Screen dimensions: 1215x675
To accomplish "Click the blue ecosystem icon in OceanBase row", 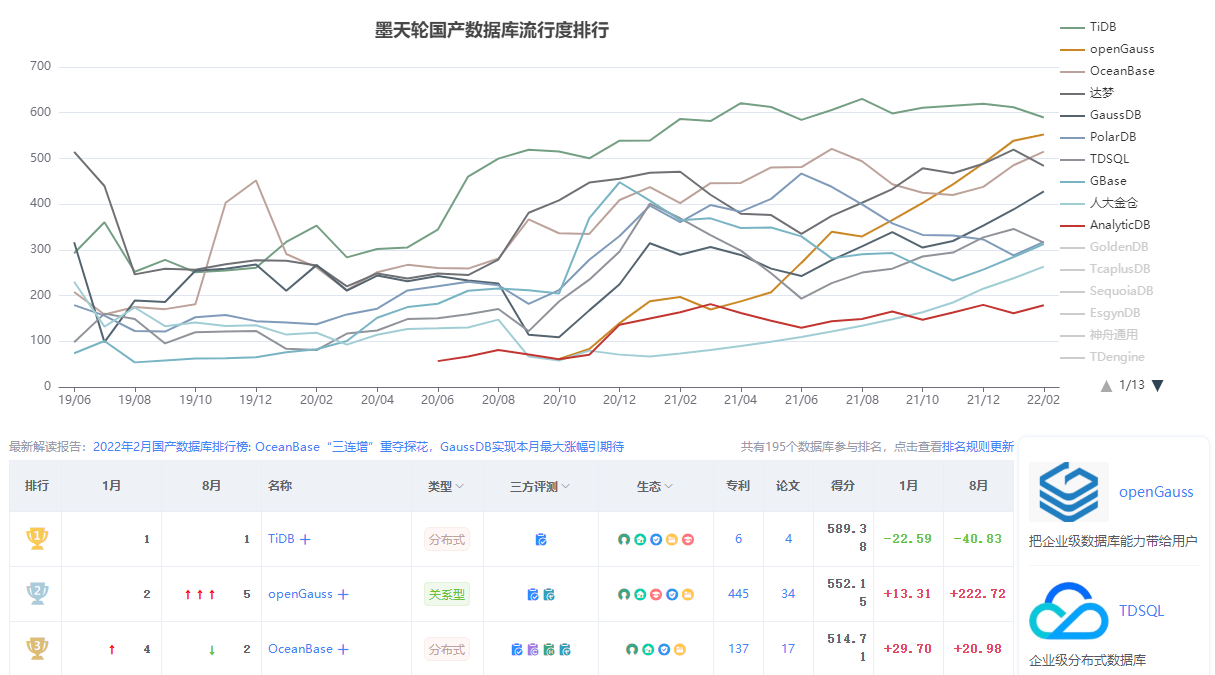I will [664, 649].
